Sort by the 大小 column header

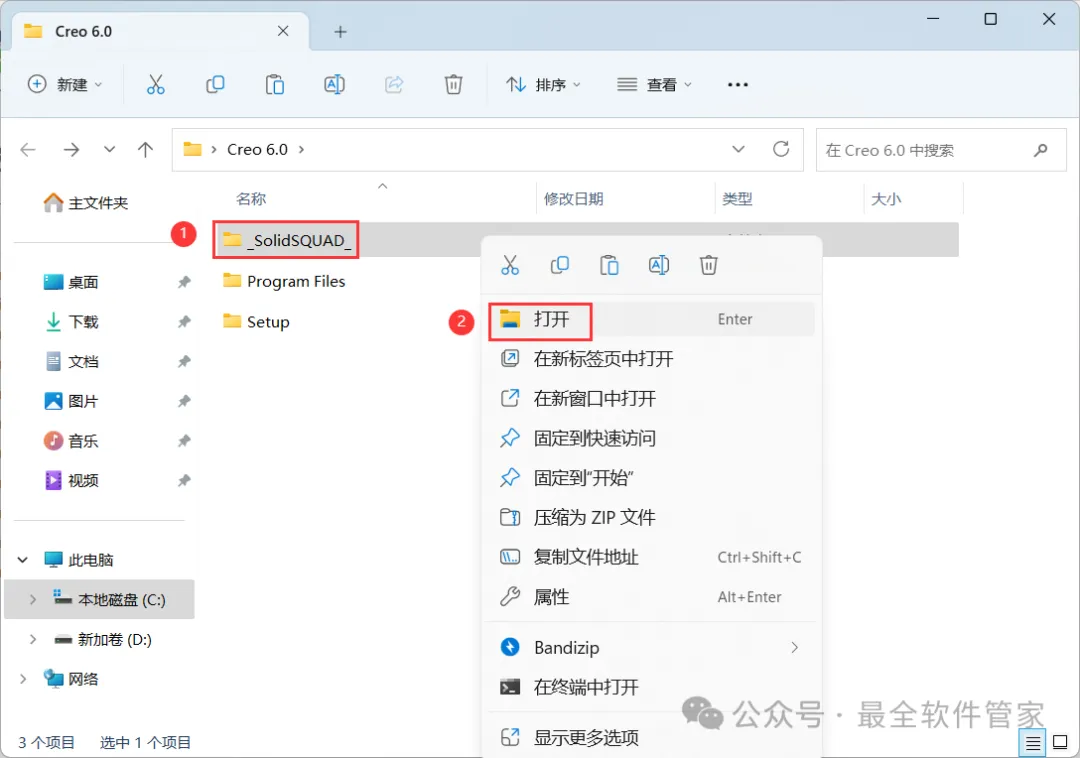coord(886,199)
